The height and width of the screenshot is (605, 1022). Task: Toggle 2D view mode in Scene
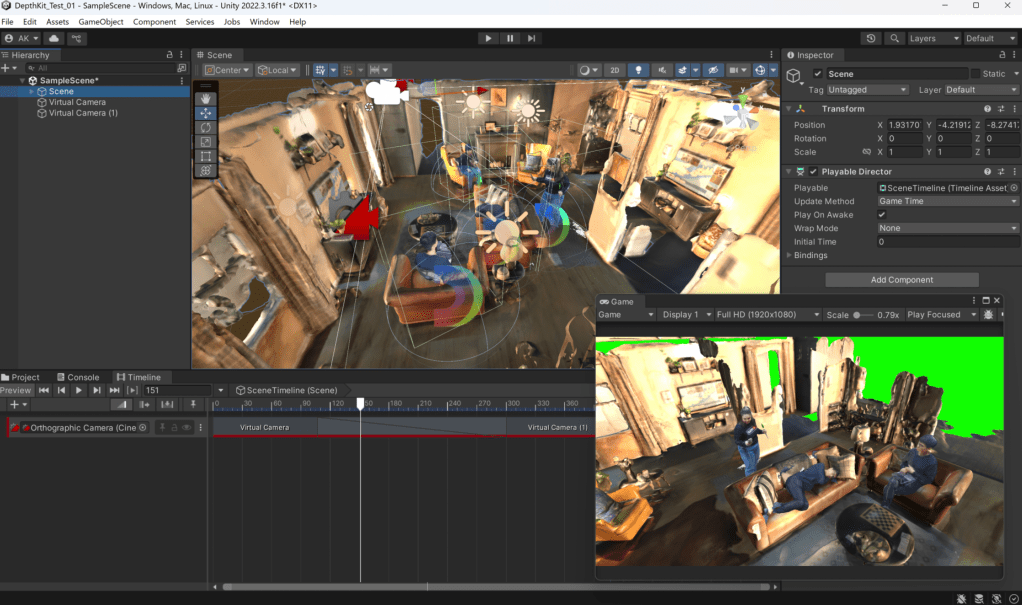615,70
